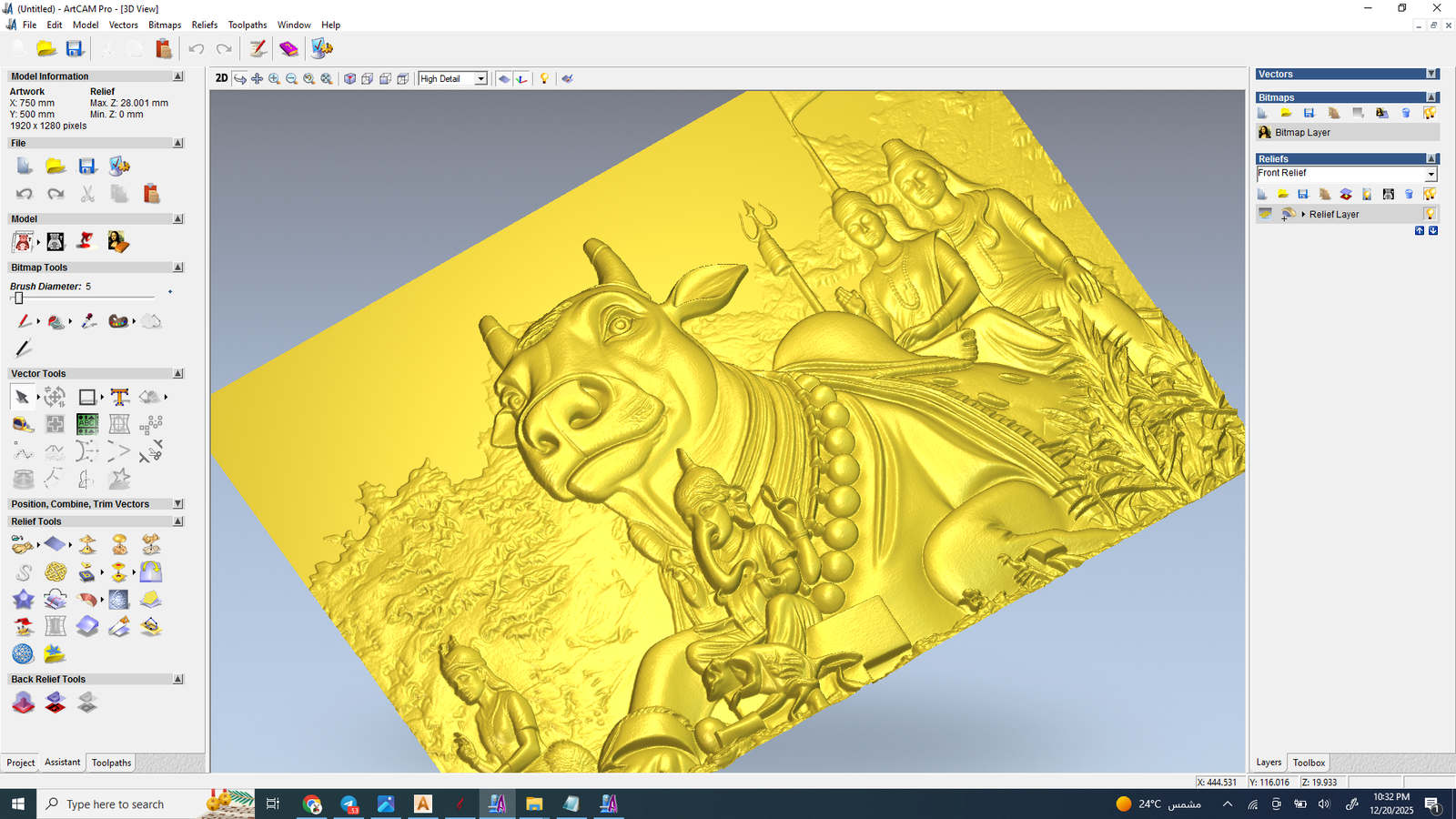This screenshot has height=819, width=1456.
Task: Pick the bitmap color eyedropper tool
Action: [x=88, y=321]
